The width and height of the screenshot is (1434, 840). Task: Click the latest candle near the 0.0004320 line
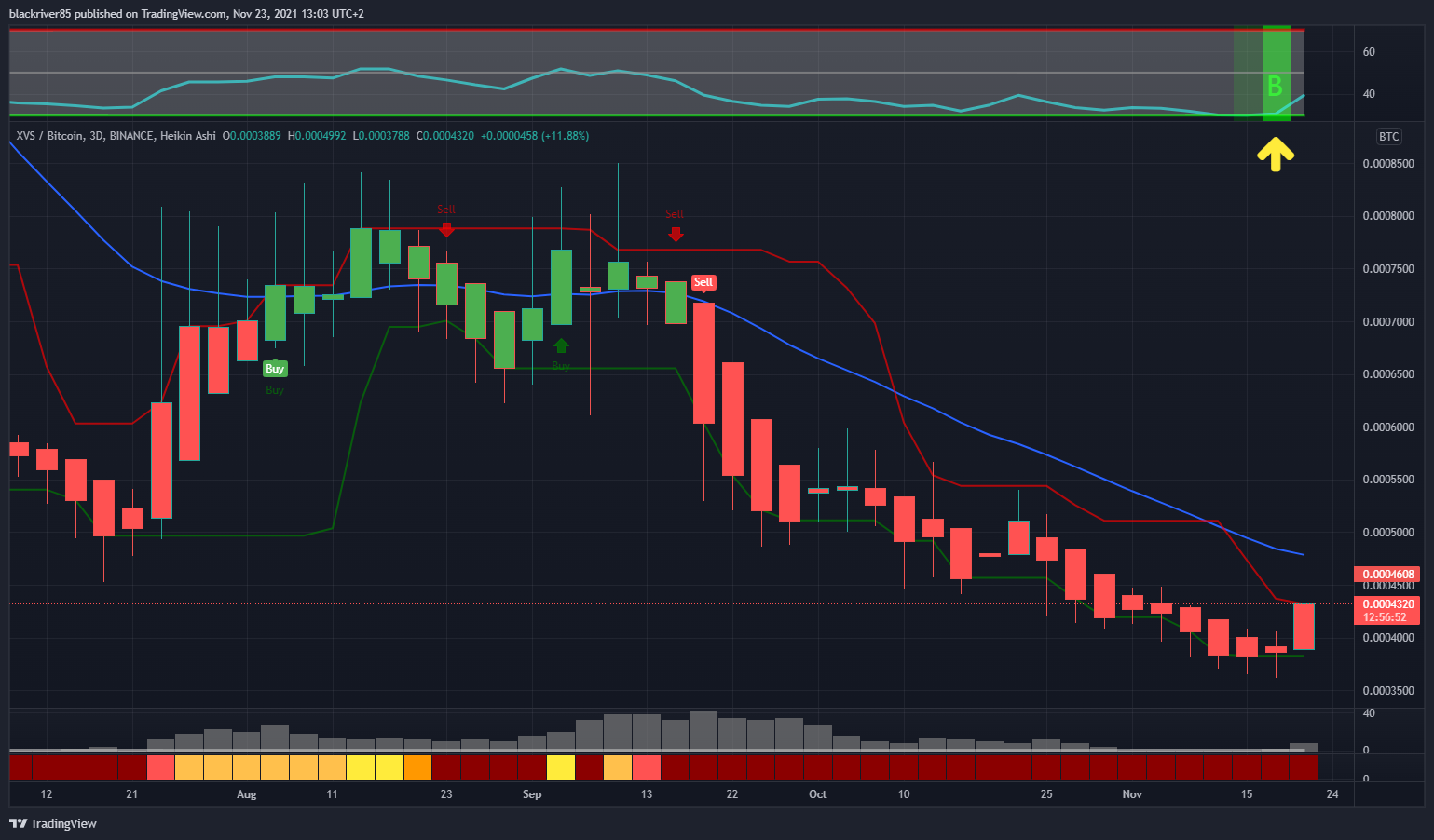pos(1304,627)
